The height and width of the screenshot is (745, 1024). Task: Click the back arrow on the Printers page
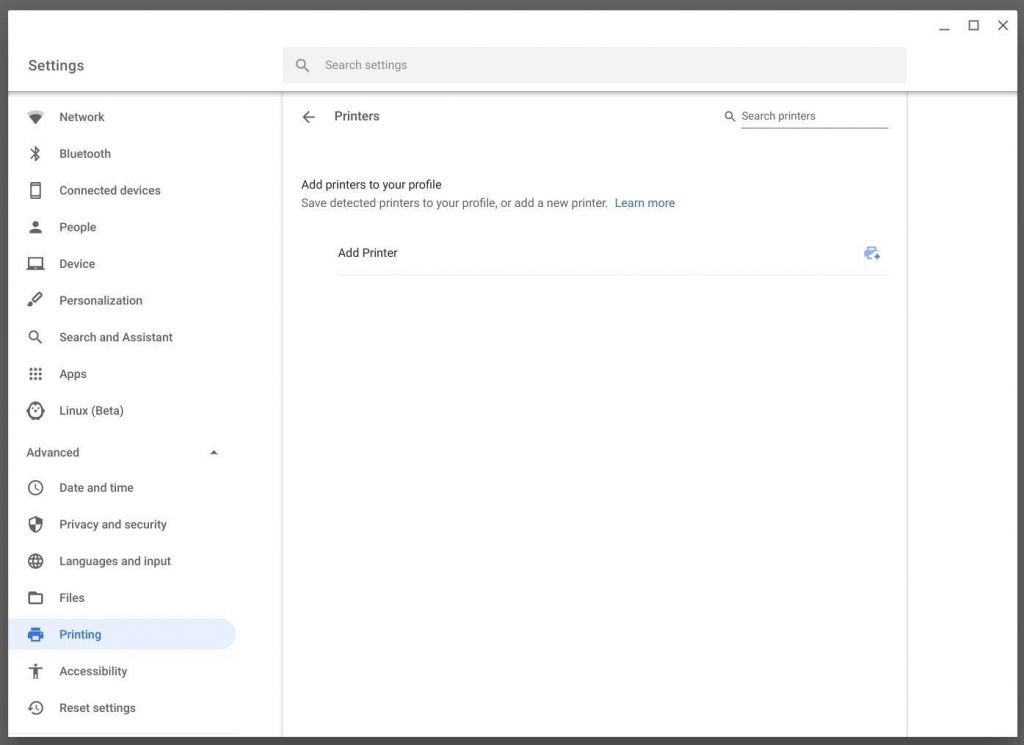click(309, 116)
